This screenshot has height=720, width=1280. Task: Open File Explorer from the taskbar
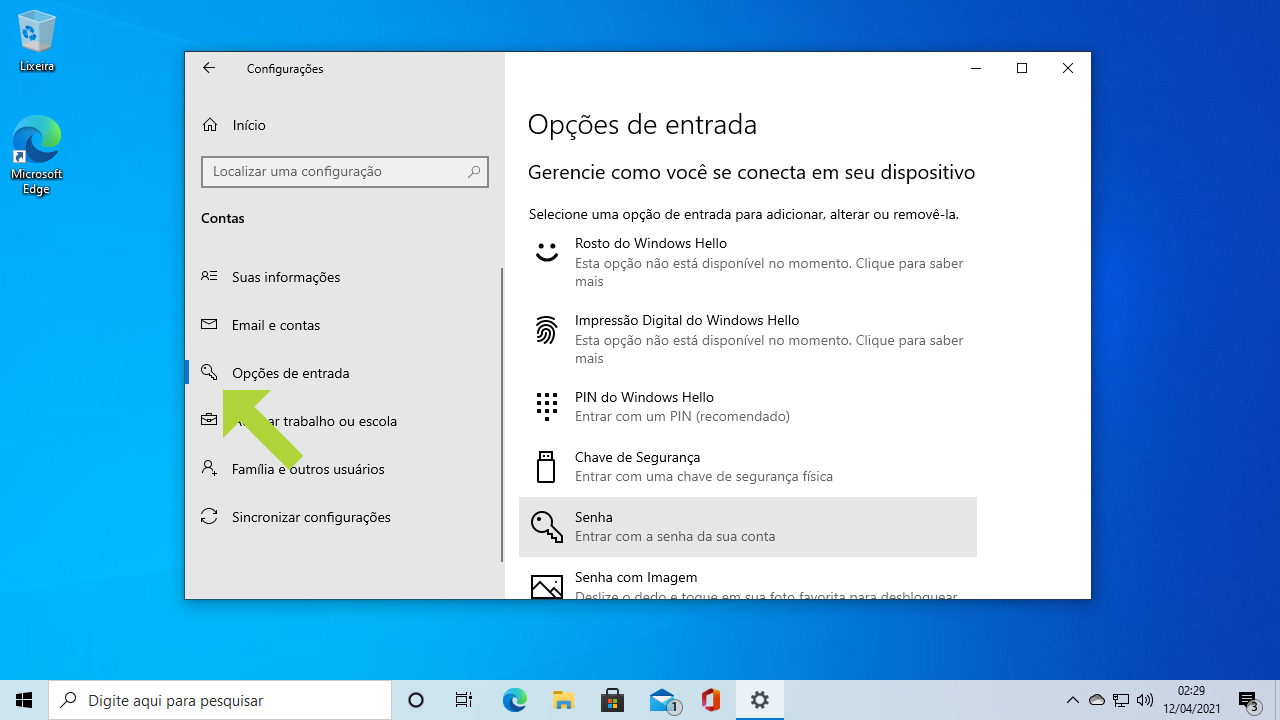click(563, 700)
